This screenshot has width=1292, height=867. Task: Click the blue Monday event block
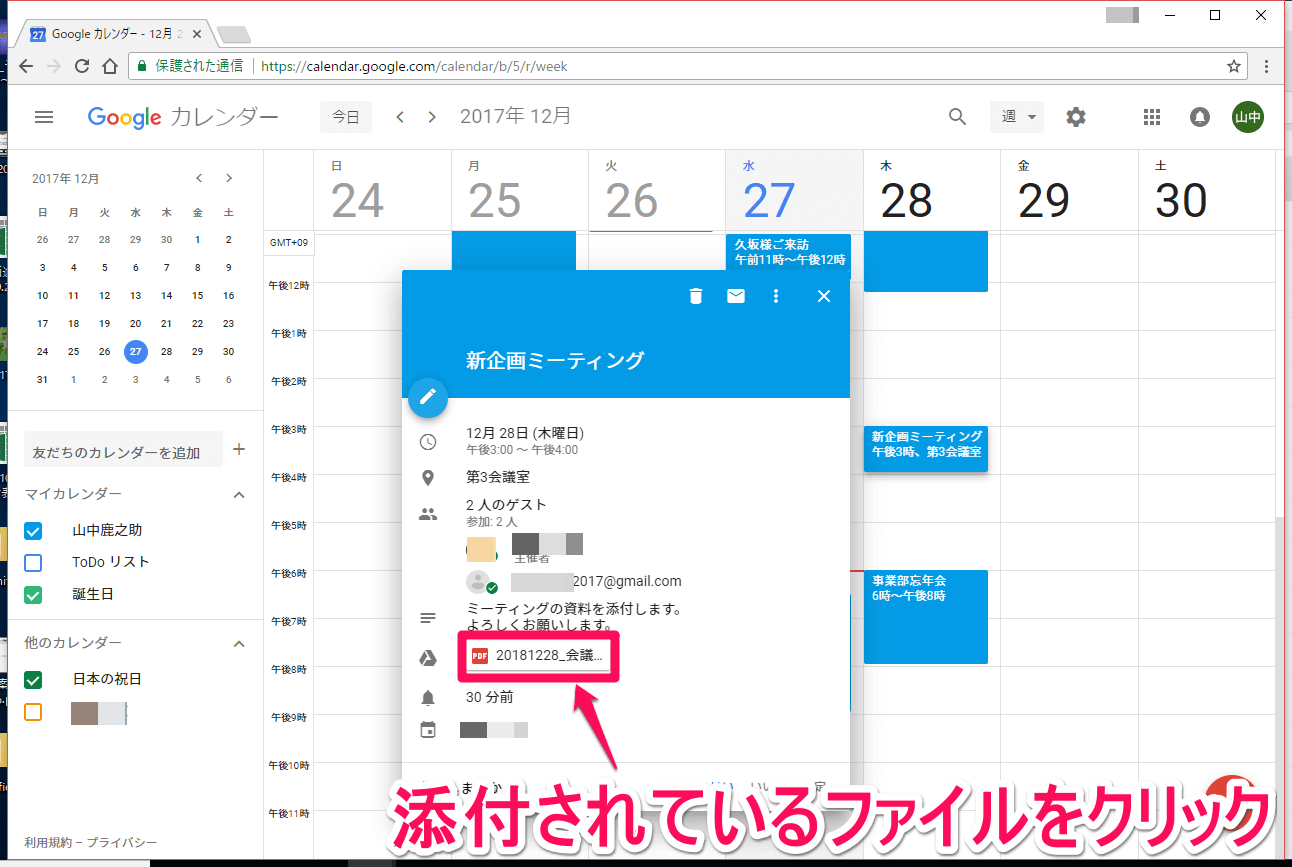coord(514,251)
